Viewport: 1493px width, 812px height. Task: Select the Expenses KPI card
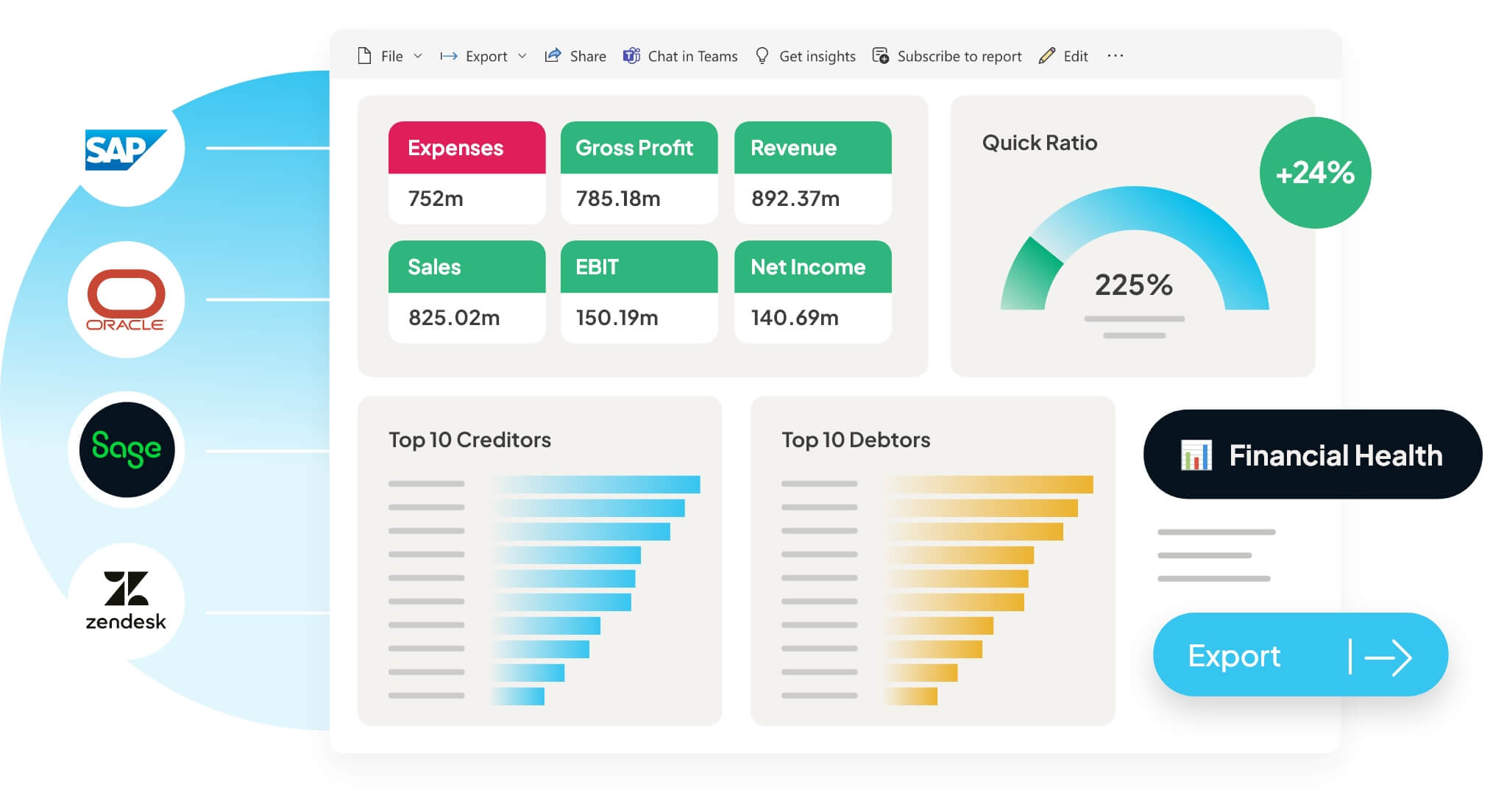click(x=467, y=173)
